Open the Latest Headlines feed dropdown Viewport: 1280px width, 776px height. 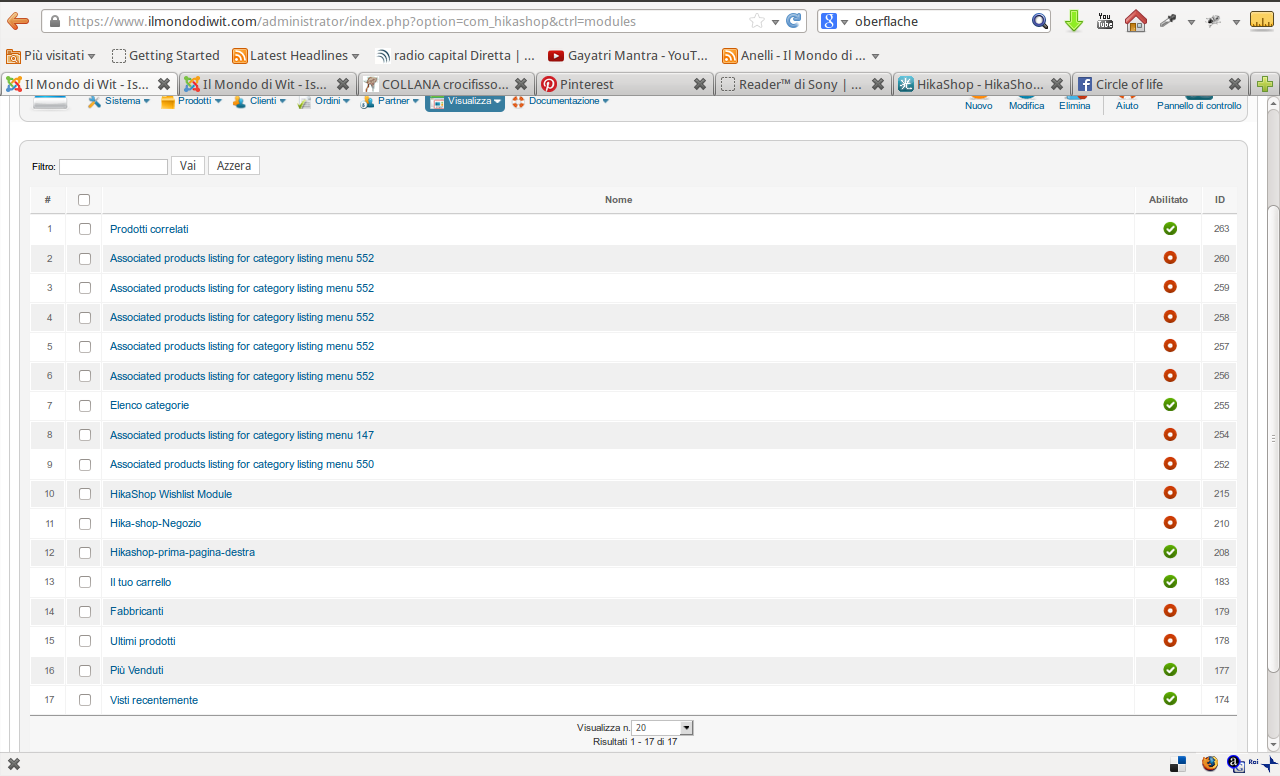[x=296, y=56]
